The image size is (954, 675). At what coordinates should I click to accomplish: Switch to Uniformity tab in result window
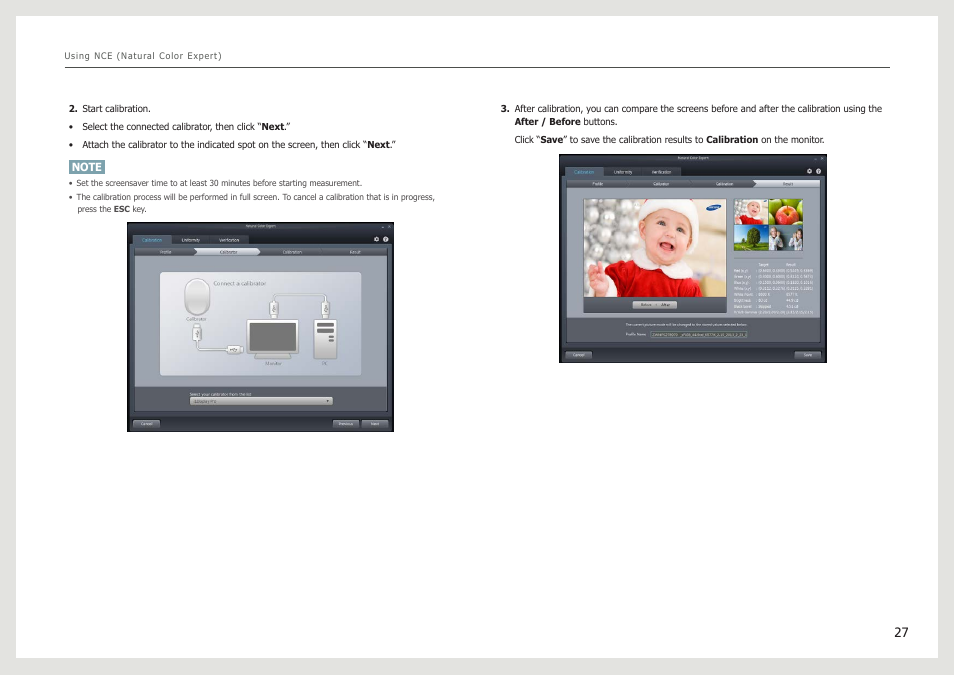pyautogui.click(x=622, y=172)
